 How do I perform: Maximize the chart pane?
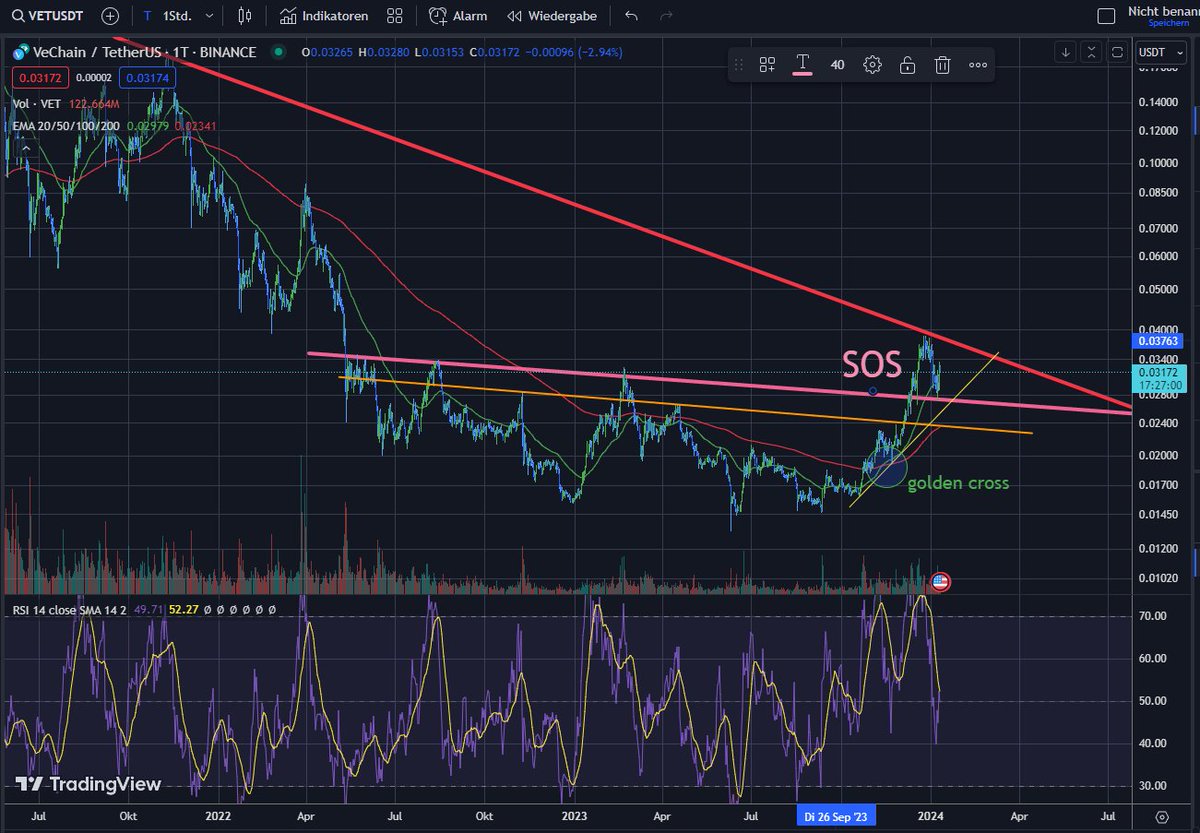point(1118,52)
